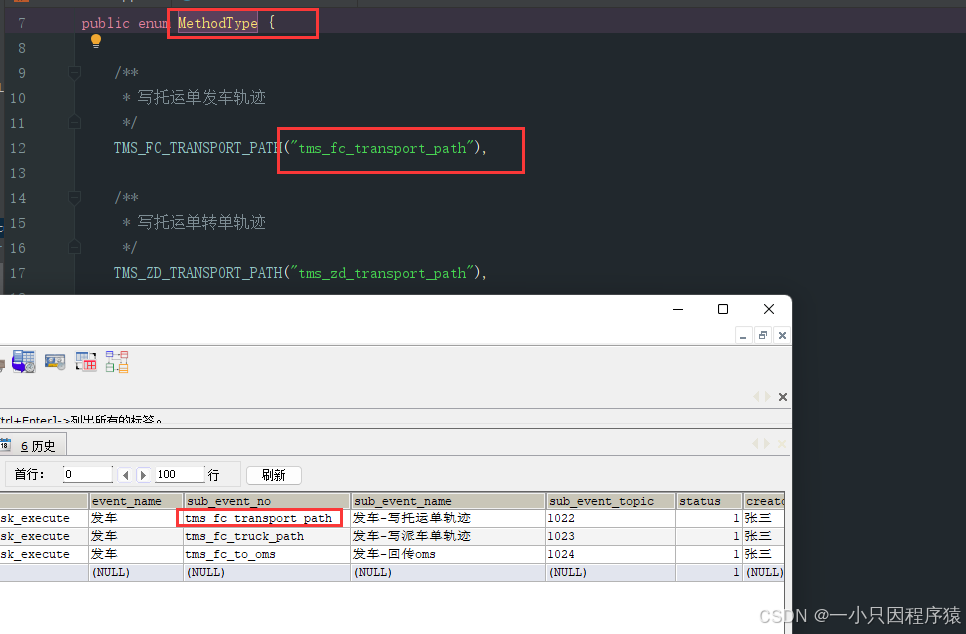Minimize the inner SQLyog child window

point(743,335)
